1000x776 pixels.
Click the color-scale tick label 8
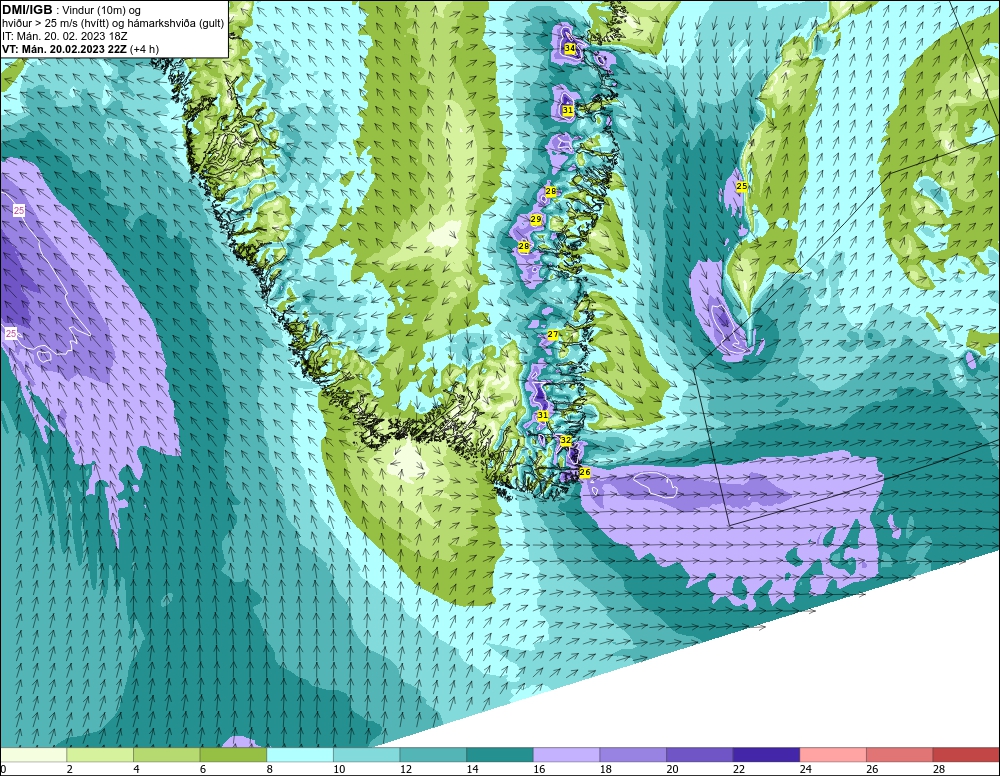click(x=270, y=769)
